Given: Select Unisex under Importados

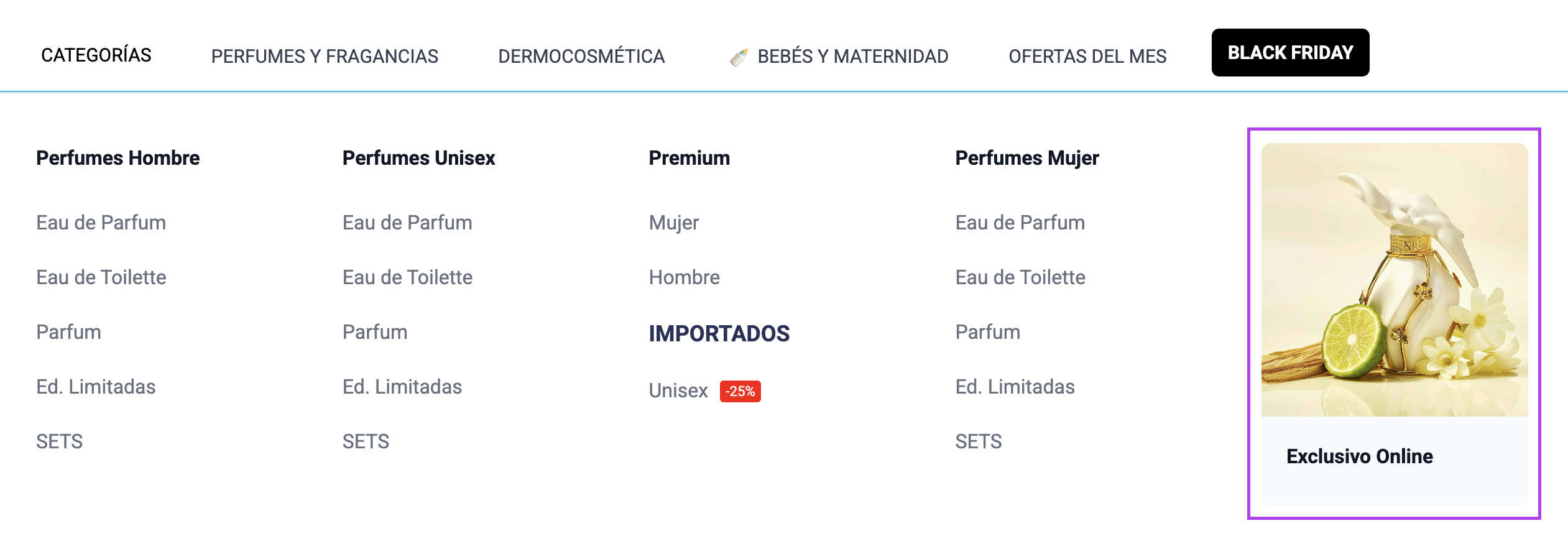Looking at the screenshot, I should tap(678, 390).
